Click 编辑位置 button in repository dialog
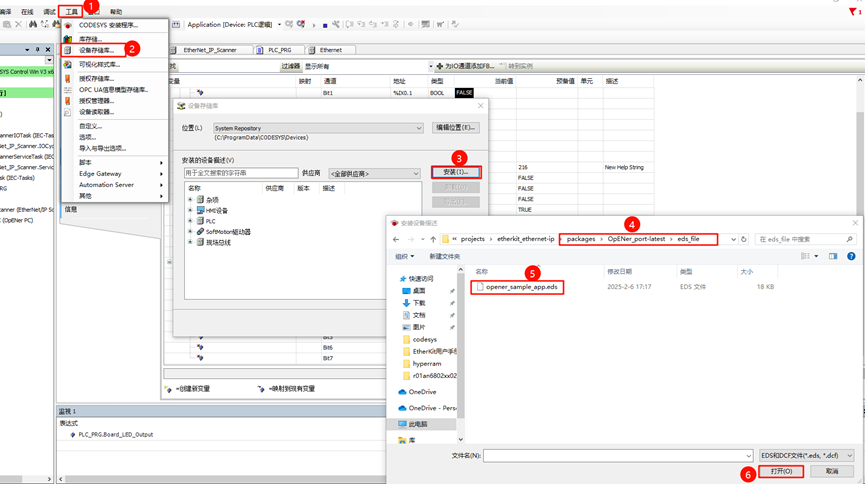Image resolution: width=865 pixels, height=484 pixels. (455, 127)
